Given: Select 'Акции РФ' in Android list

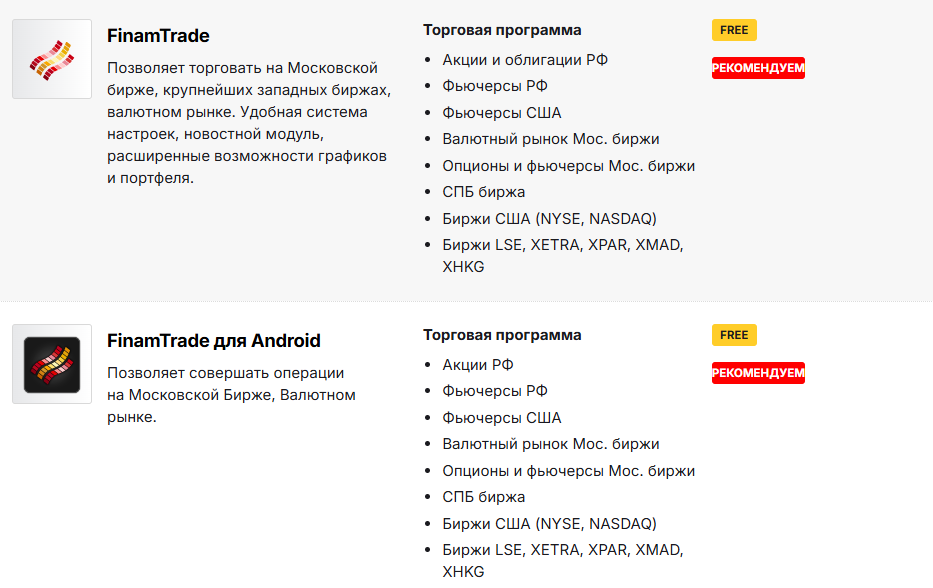Looking at the screenshot, I should pyautogui.click(x=478, y=364).
